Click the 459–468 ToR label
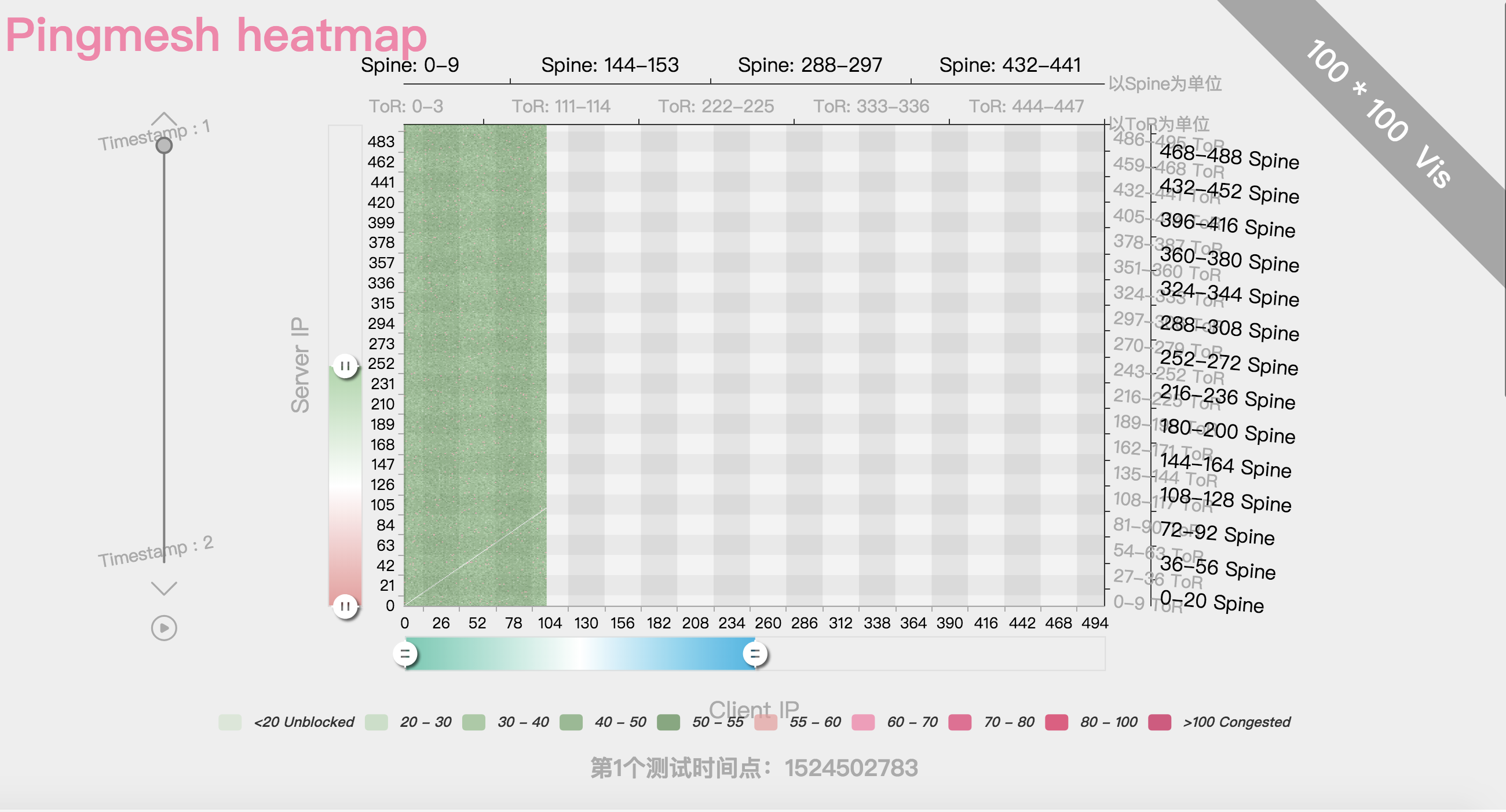 (x=1169, y=167)
